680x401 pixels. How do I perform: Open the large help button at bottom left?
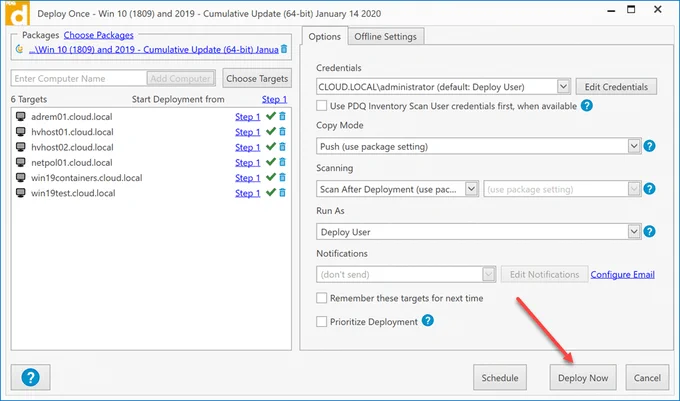coord(30,378)
